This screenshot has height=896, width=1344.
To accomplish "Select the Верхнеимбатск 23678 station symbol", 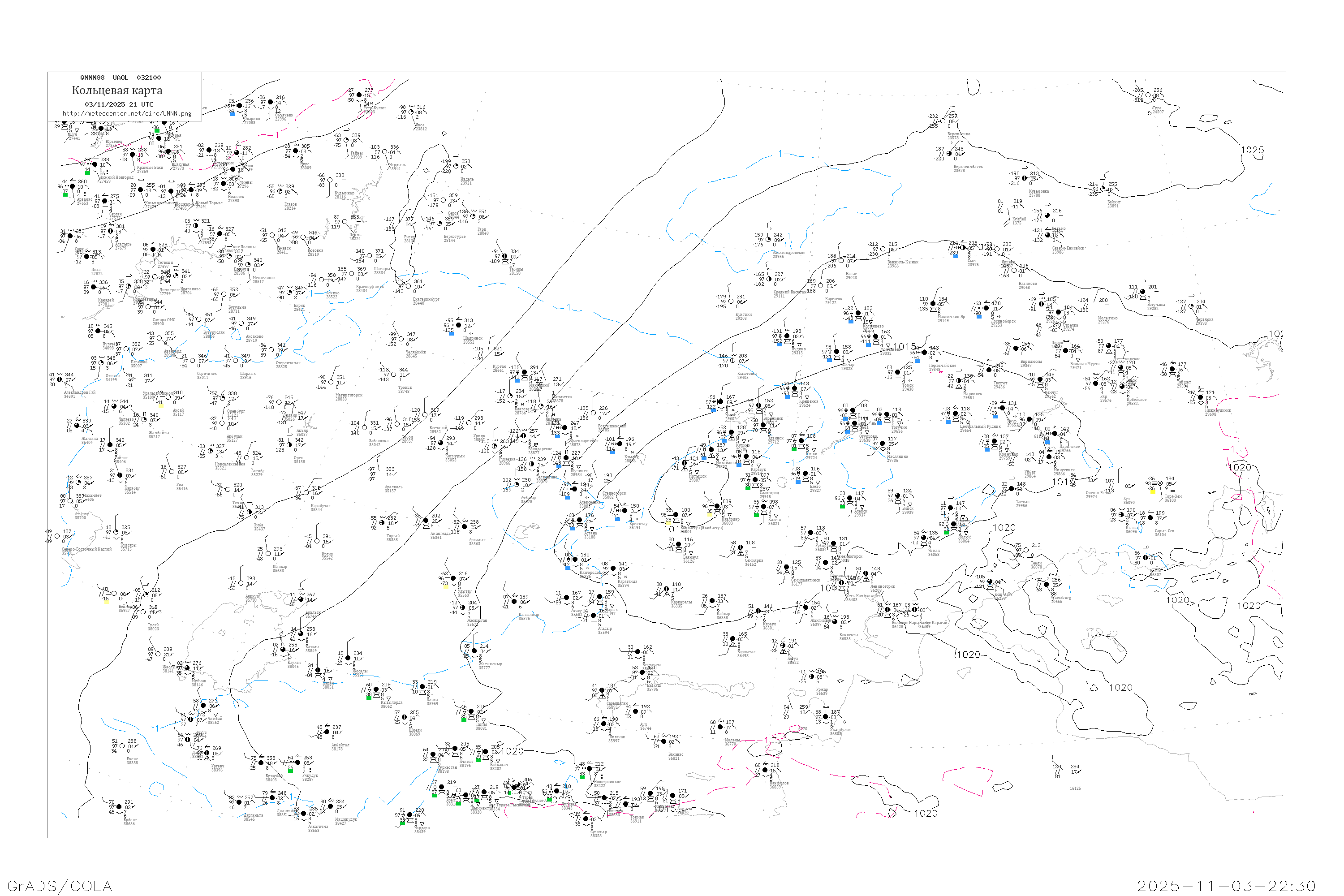I will [x=949, y=153].
